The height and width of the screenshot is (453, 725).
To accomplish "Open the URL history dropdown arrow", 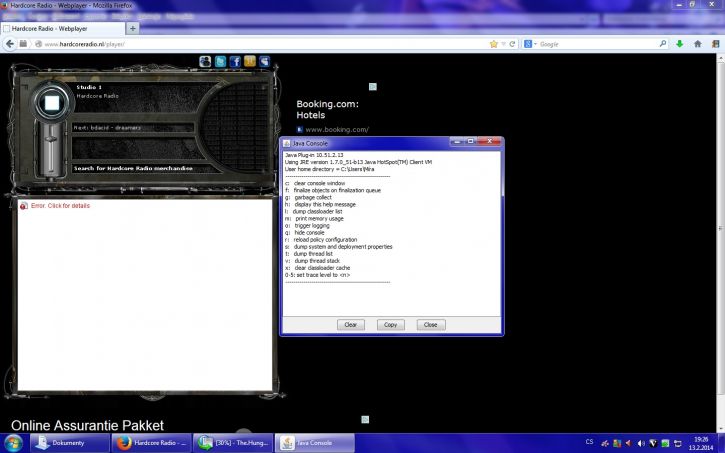I will click(x=504, y=44).
